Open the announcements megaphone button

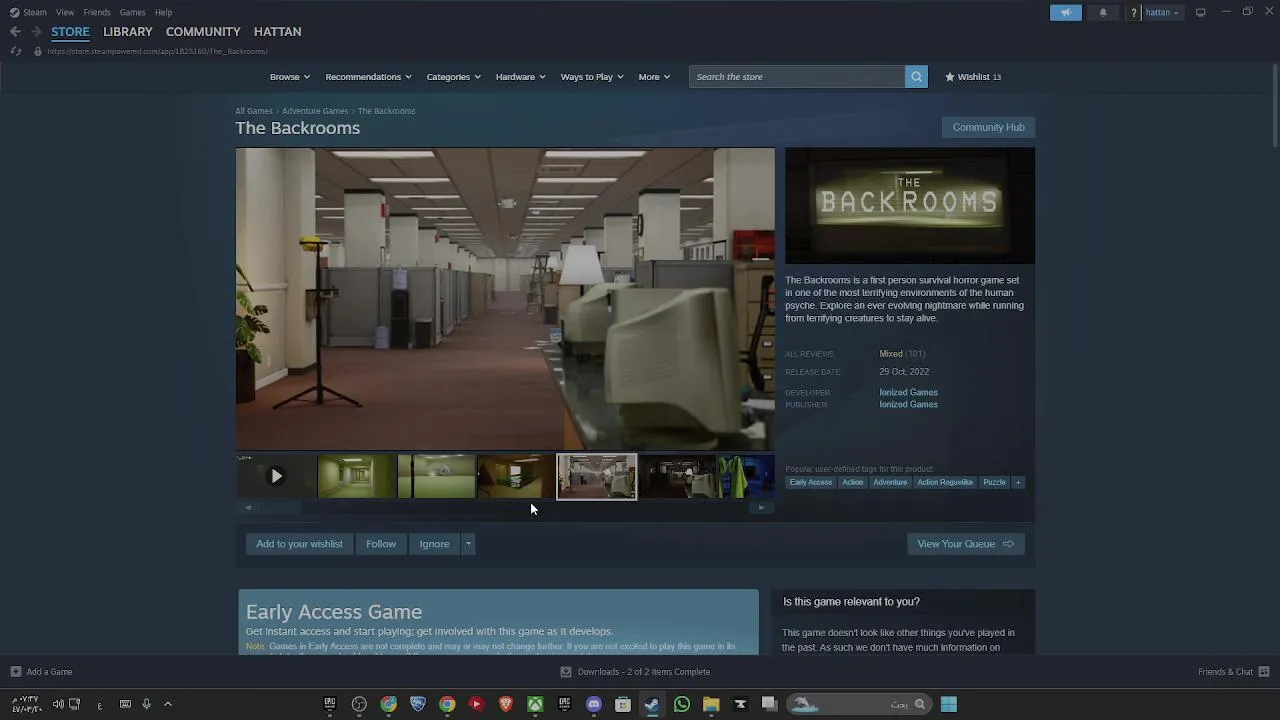pyautogui.click(x=1066, y=12)
